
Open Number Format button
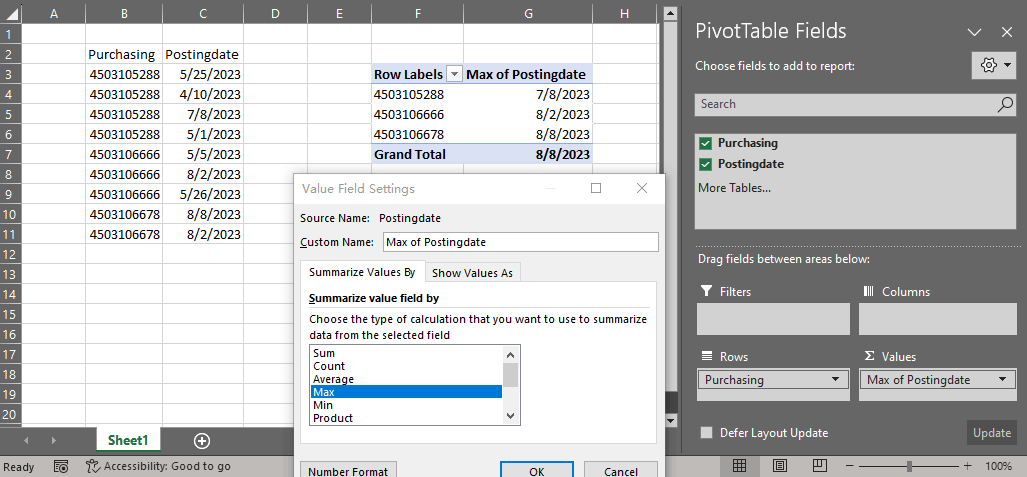(x=348, y=470)
